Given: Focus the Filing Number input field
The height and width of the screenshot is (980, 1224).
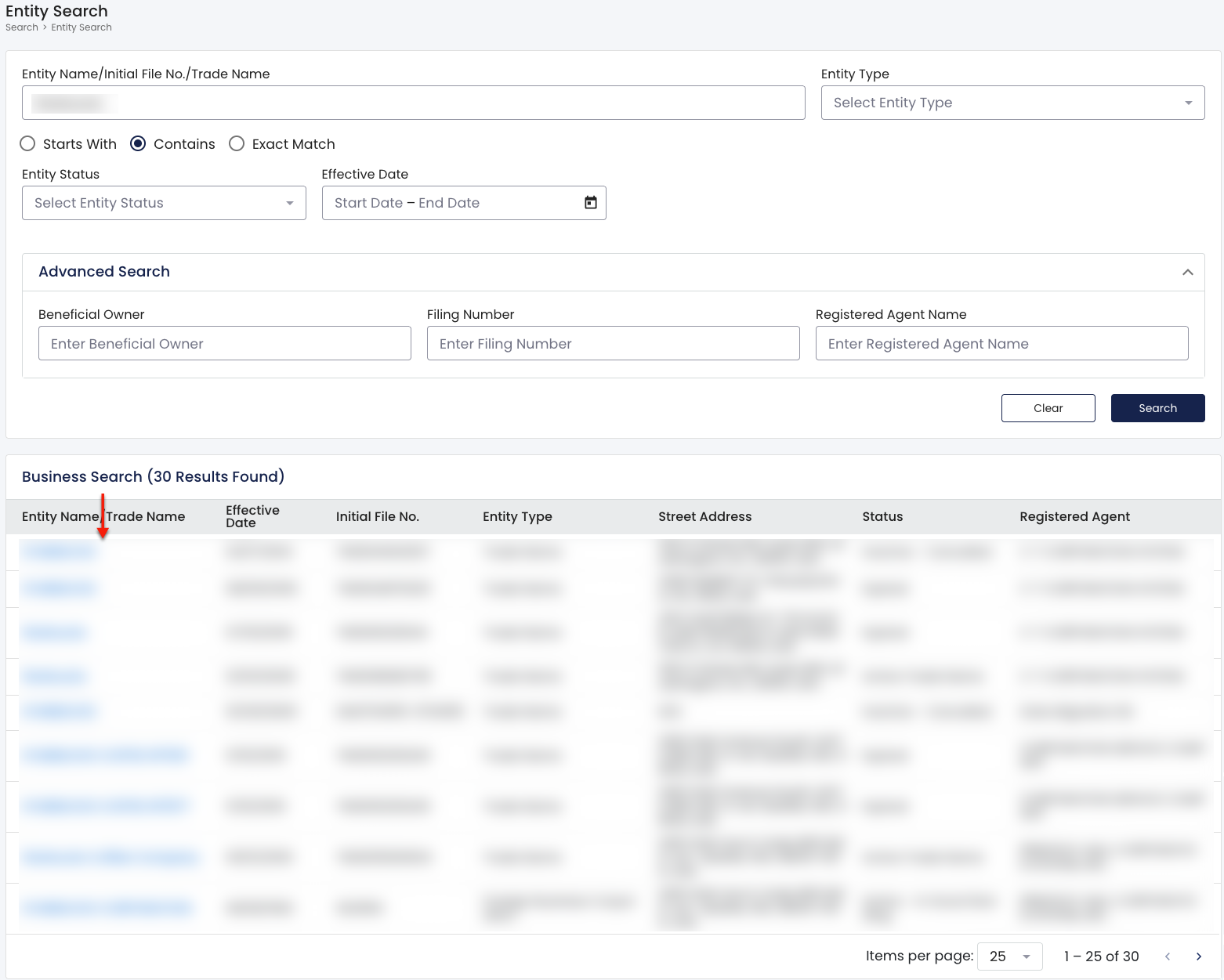Looking at the screenshot, I should (x=614, y=343).
